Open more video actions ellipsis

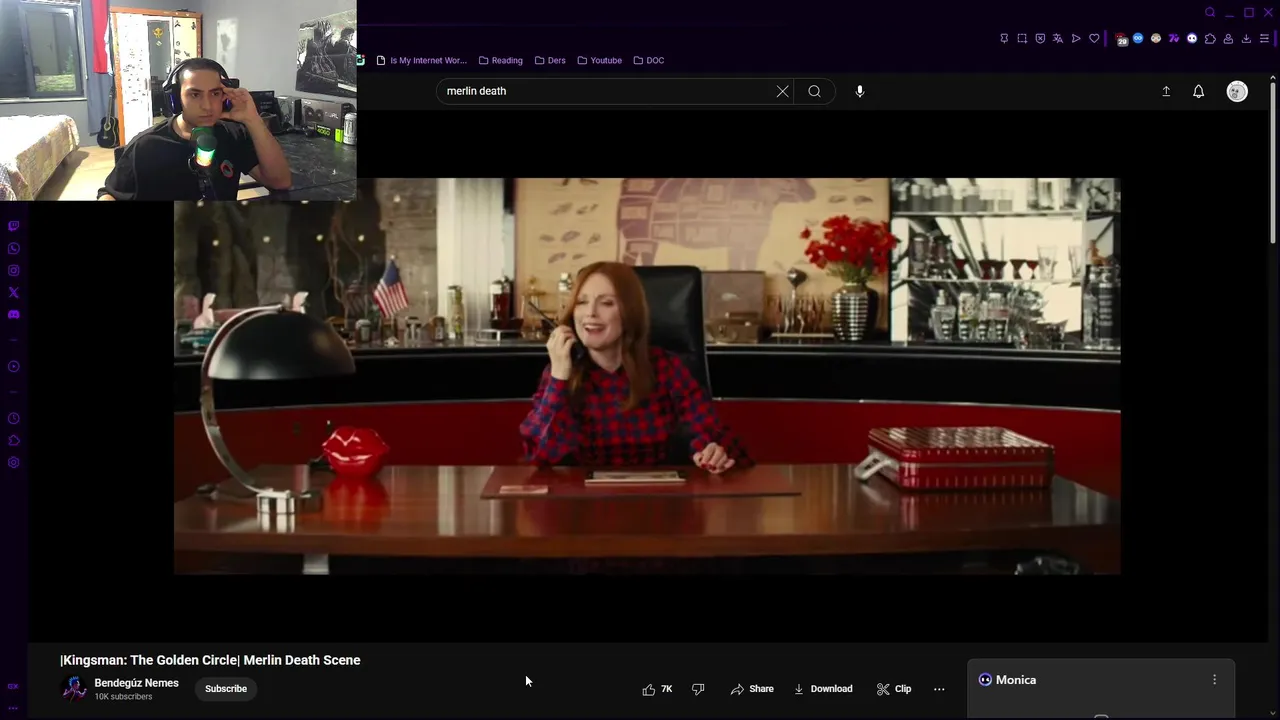939,689
